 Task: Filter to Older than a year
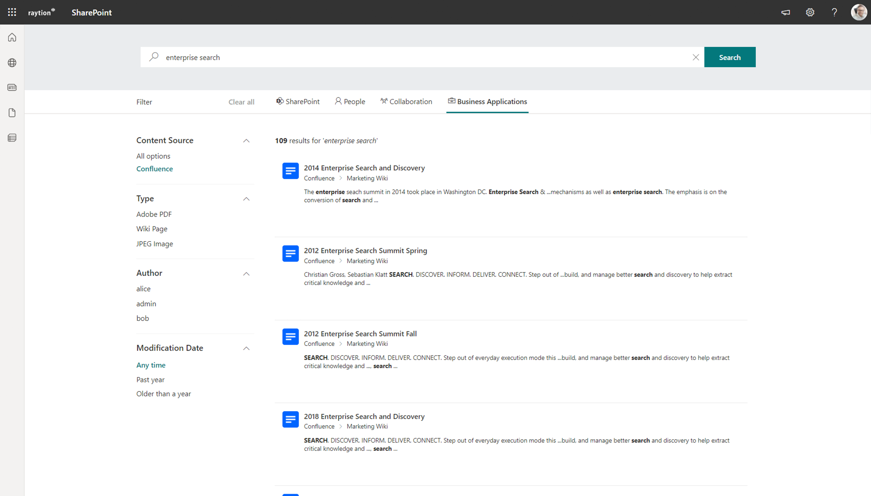[163, 394]
